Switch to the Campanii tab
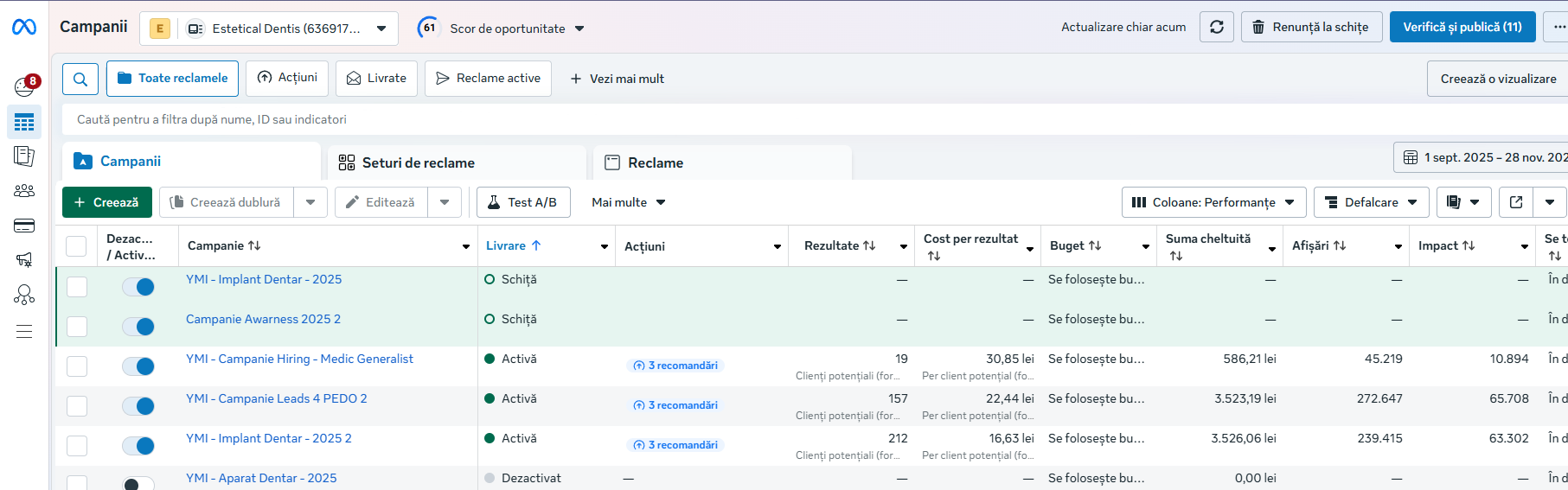 point(191,162)
